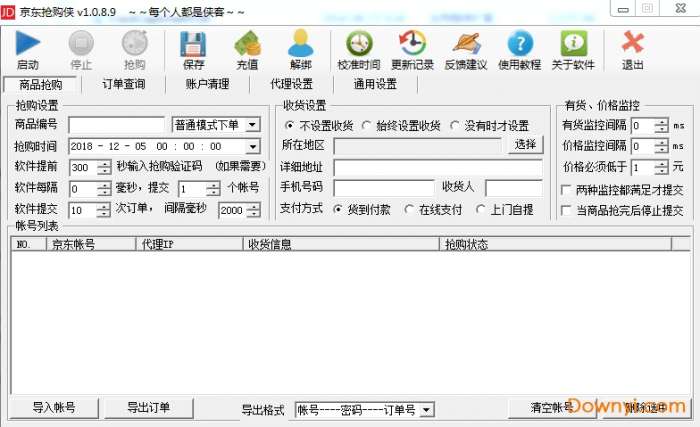The width and height of the screenshot is (700, 427).
Task: Open the 账户清理 tab
Action: [x=208, y=84]
